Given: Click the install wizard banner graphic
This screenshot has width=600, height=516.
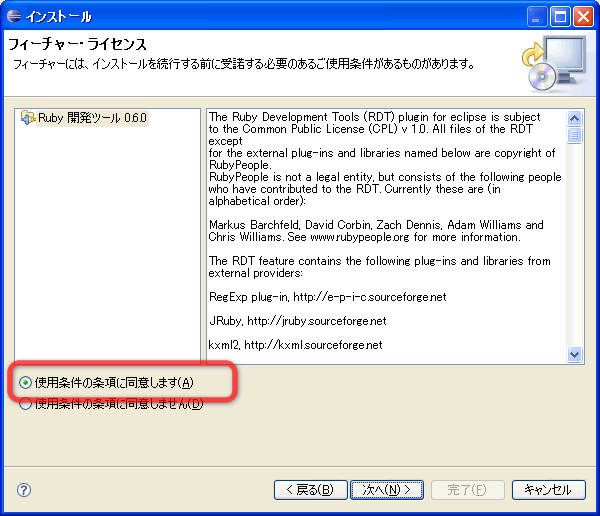Looking at the screenshot, I should (552, 60).
